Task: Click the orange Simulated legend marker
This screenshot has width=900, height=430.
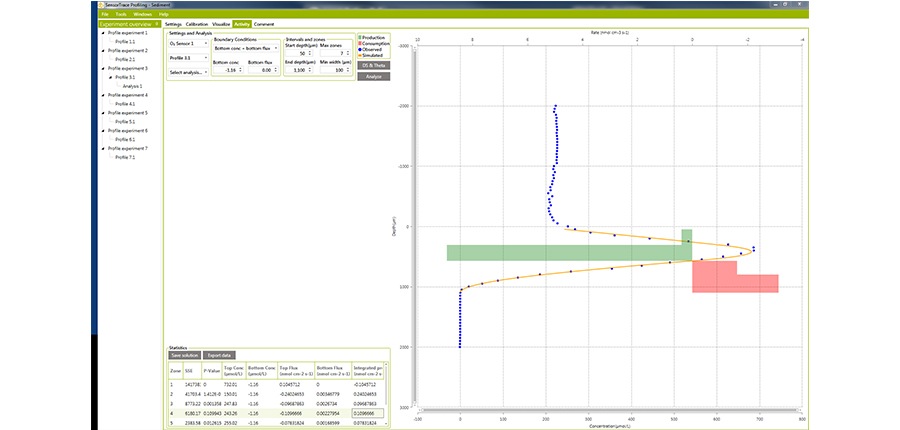Action: pyautogui.click(x=360, y=55)
